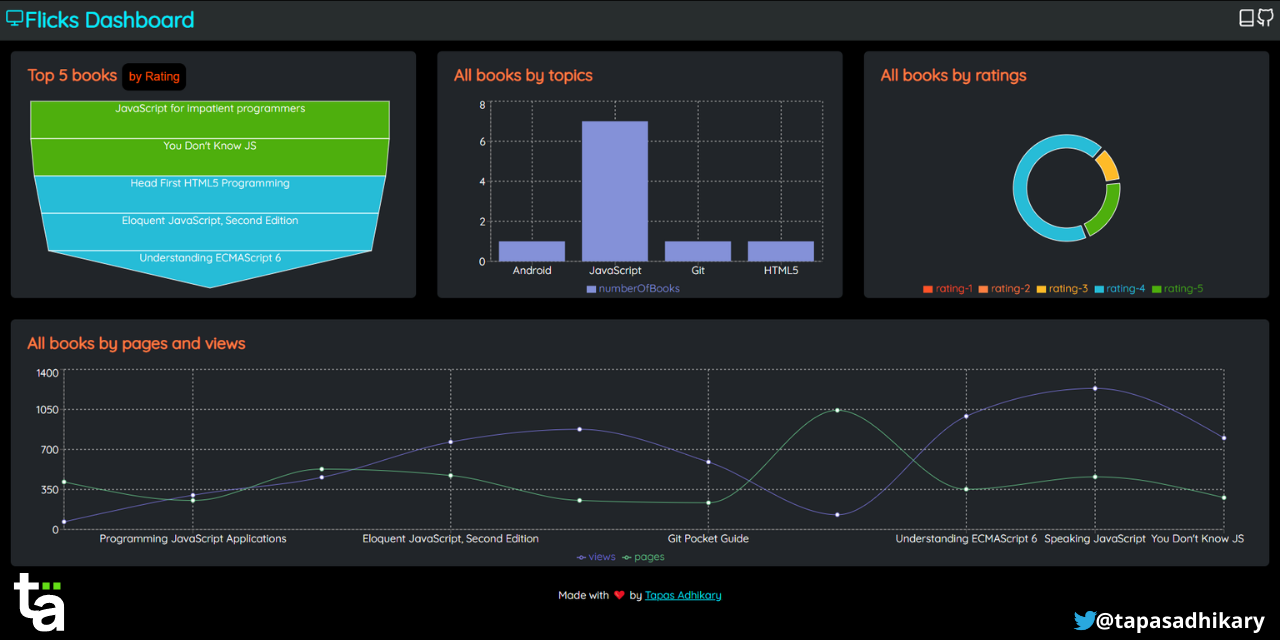
Task: Click the purple numberOfBooks legend marker
Action: coord(590,287)
